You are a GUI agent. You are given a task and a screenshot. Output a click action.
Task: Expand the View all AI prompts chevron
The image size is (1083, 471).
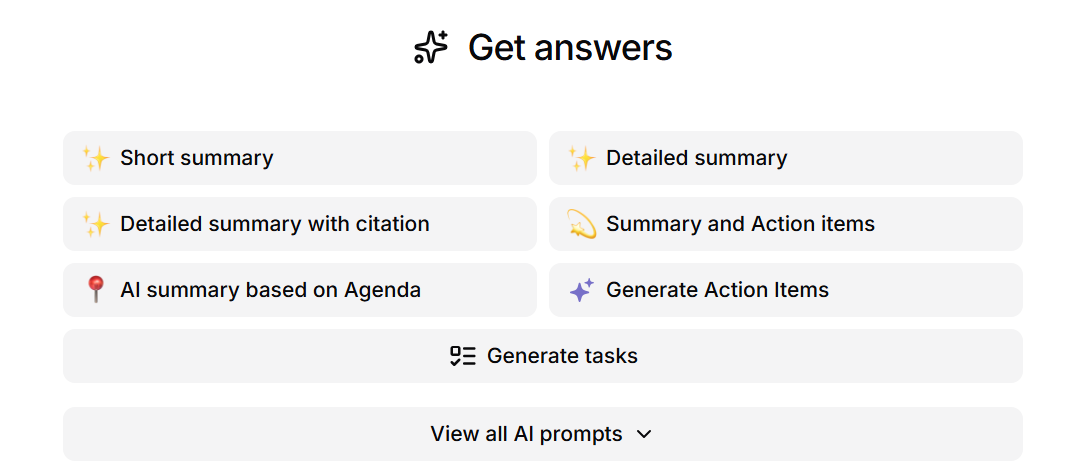coord(644,434)
